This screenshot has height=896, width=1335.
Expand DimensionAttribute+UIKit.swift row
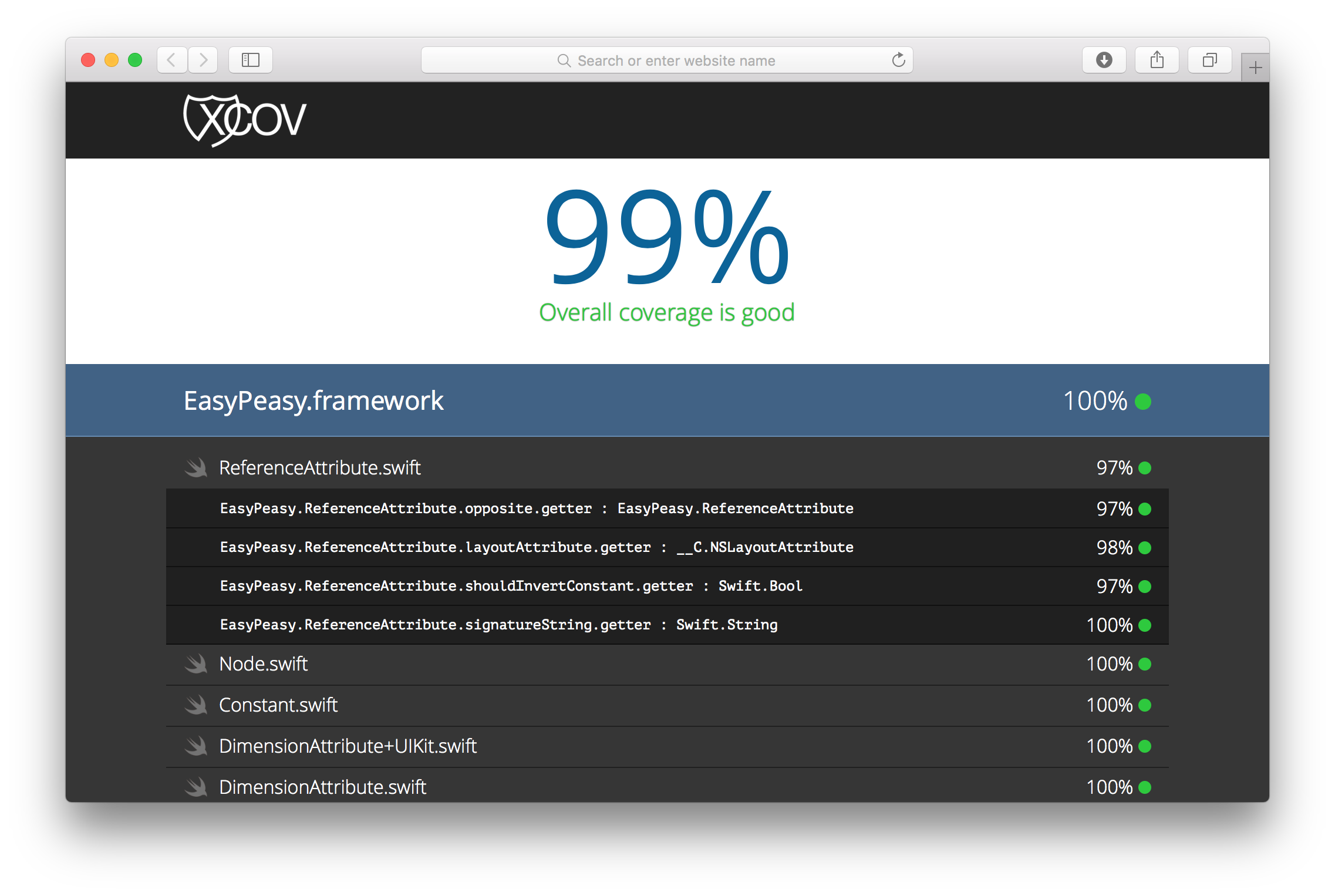tap(348, 746)
